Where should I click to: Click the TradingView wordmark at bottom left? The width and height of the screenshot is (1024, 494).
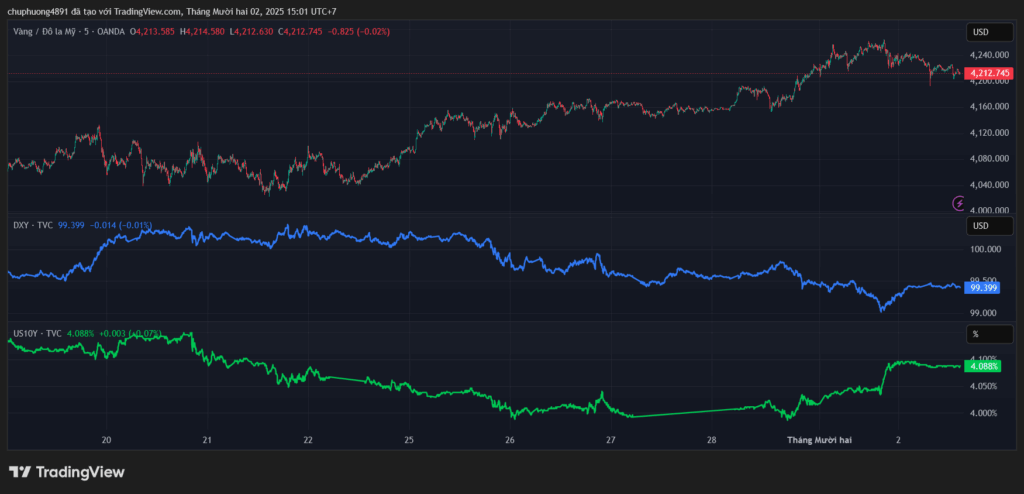pos(80,472)
